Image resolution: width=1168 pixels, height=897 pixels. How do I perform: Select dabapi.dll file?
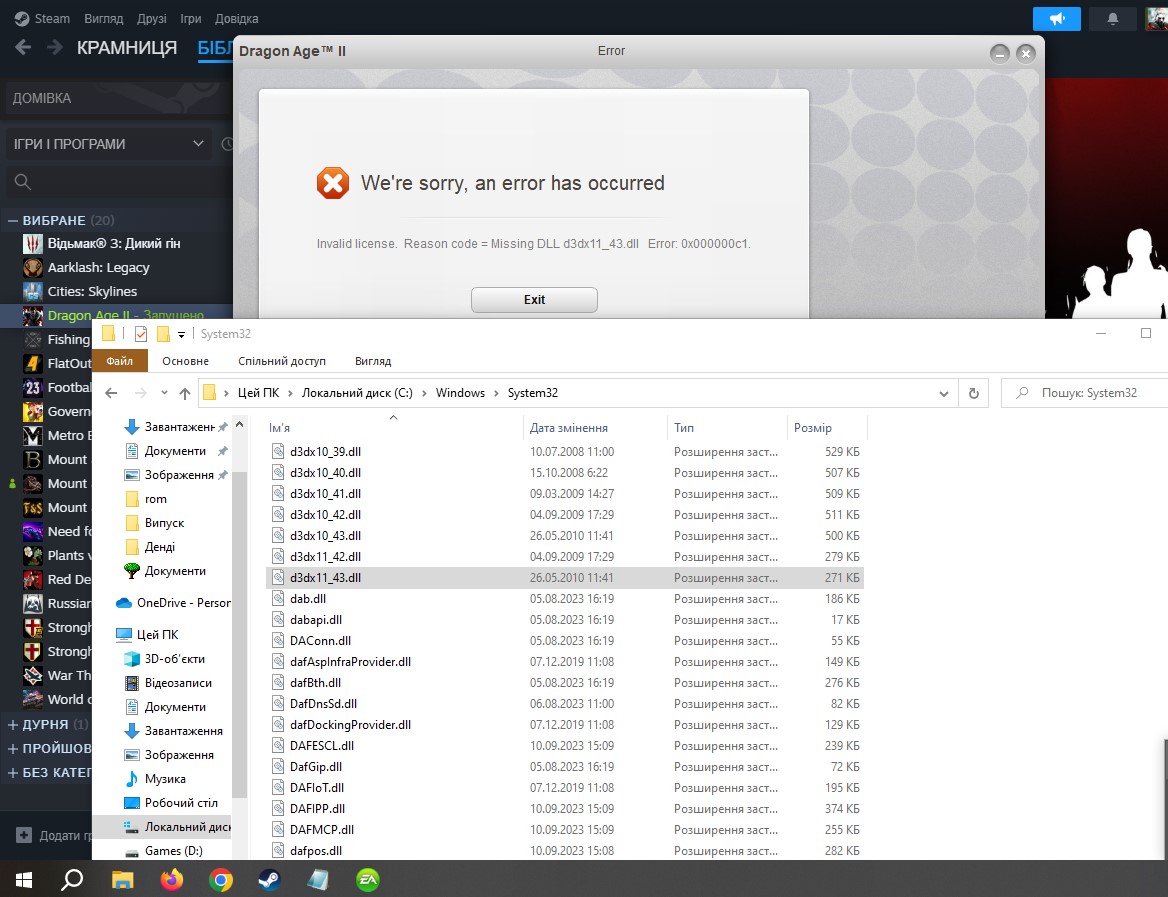point(565,619)
